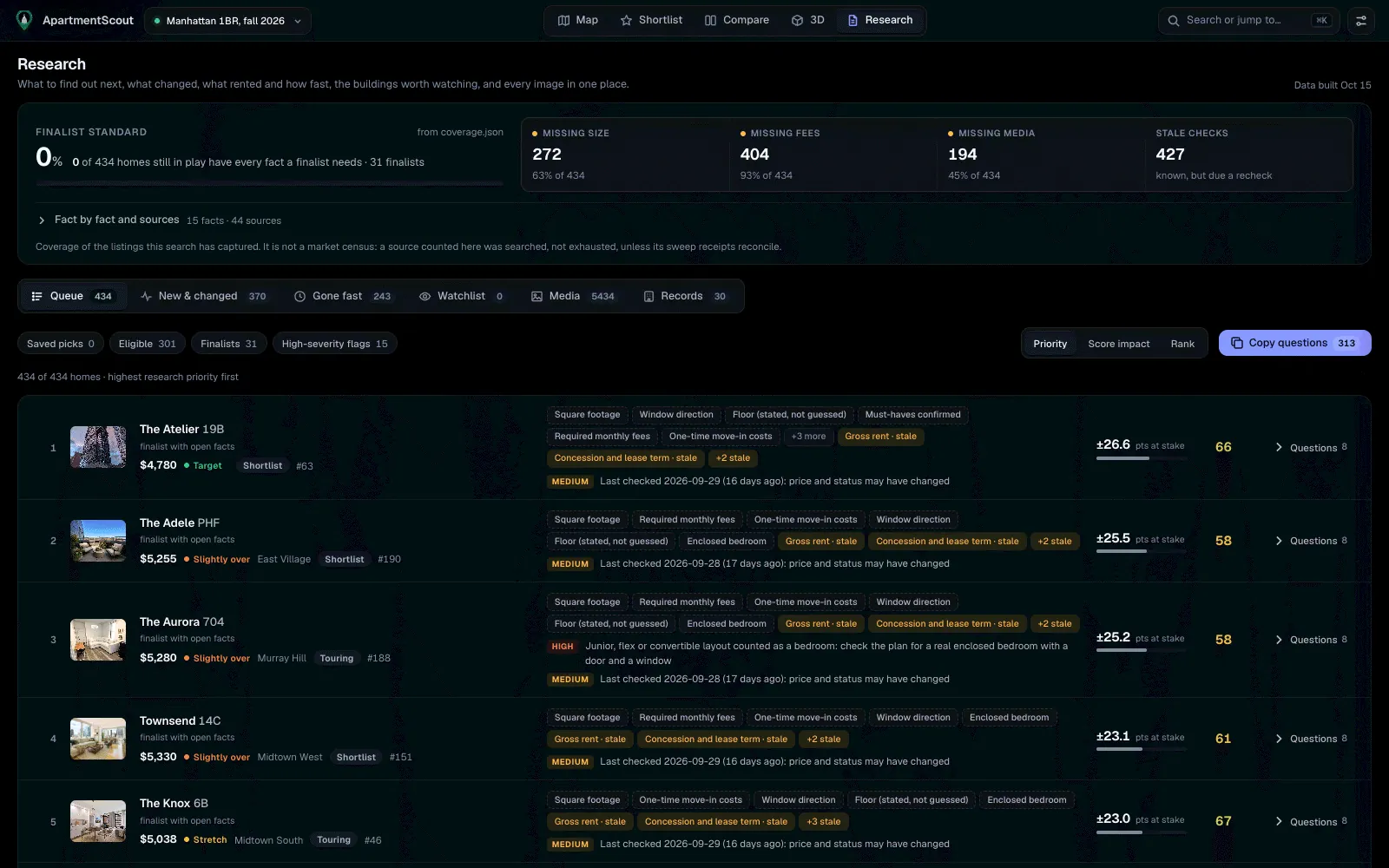Expand Questions for The Atelier 19B
The height and width of the screenshot is (868, 1389).
(1311, 448)
